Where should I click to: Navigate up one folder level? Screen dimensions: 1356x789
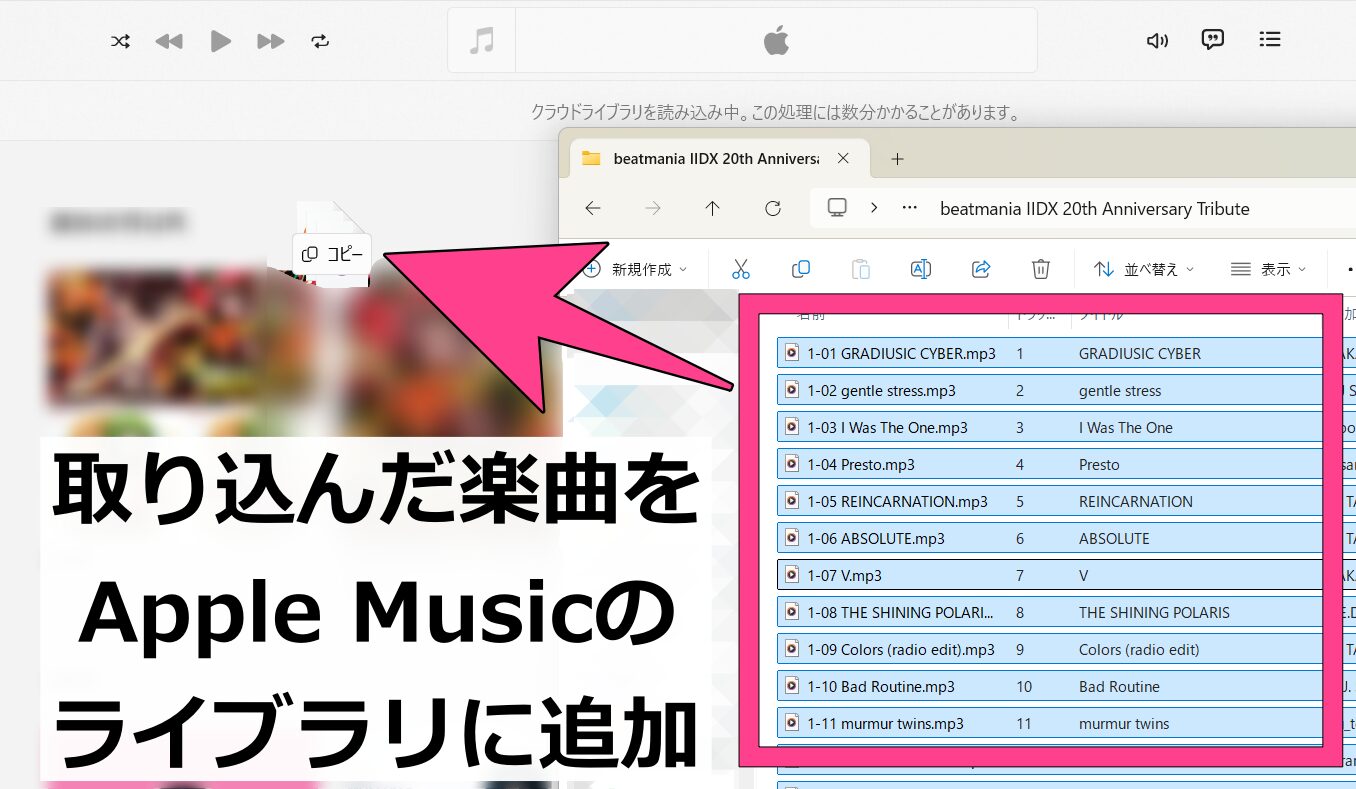(712, 208)
